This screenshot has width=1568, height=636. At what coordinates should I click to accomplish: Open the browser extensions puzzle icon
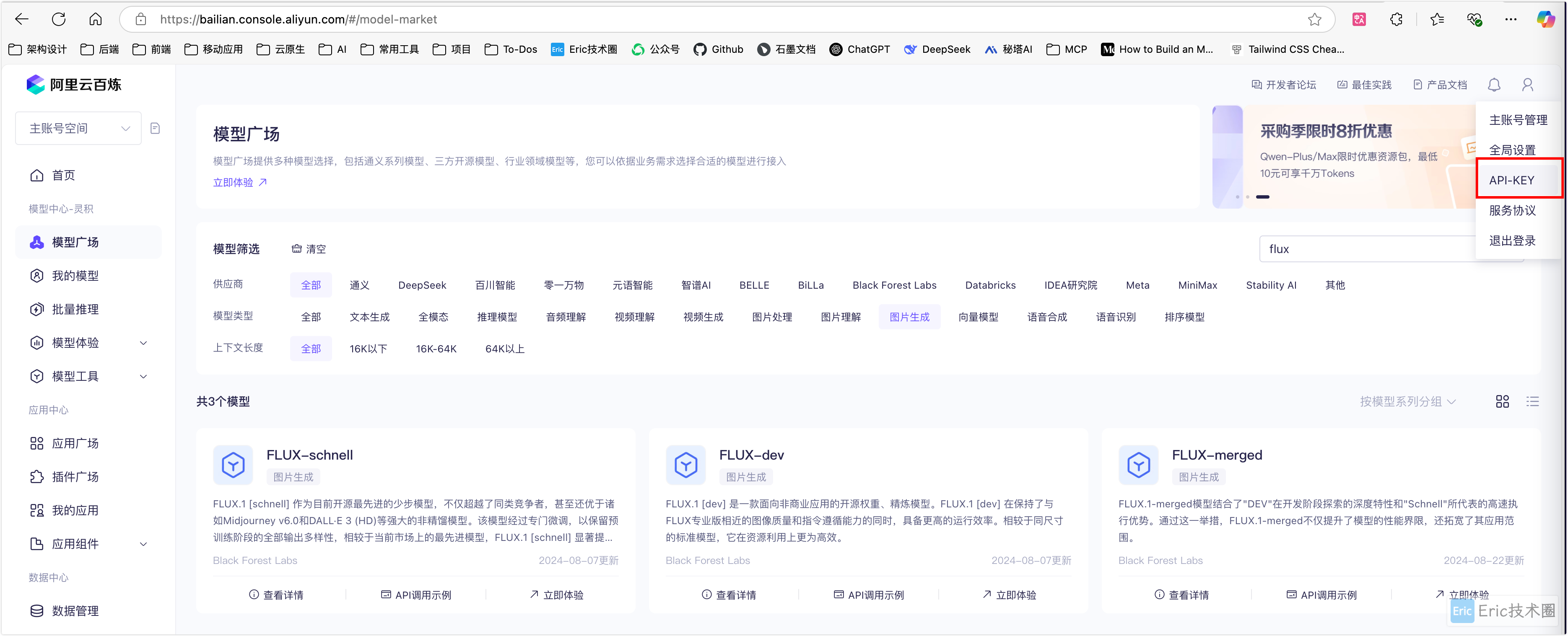[1397, 19]
